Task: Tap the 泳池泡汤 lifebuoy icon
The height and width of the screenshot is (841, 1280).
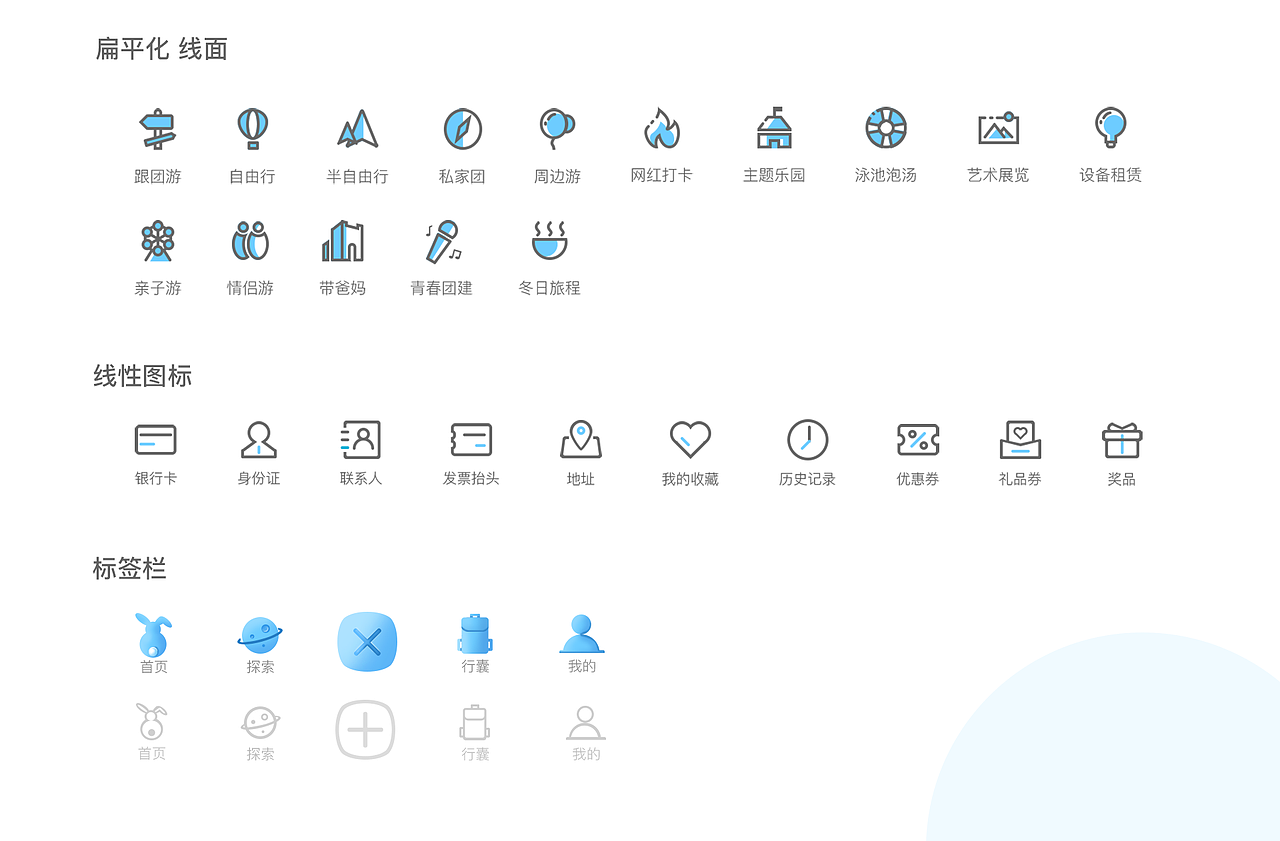Action: click(886, 128)
